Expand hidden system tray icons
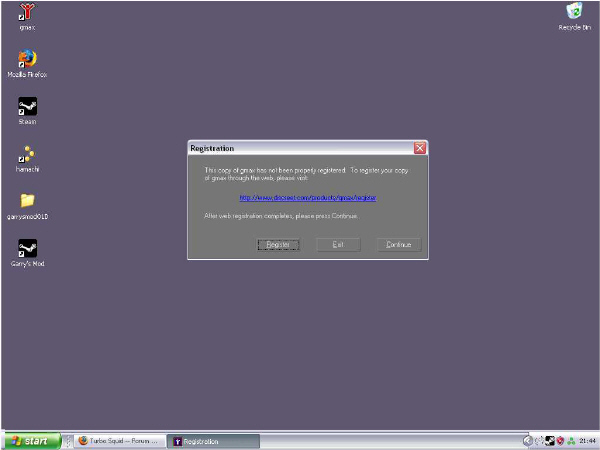Viewport: 600px width, 450px height. 527,441
